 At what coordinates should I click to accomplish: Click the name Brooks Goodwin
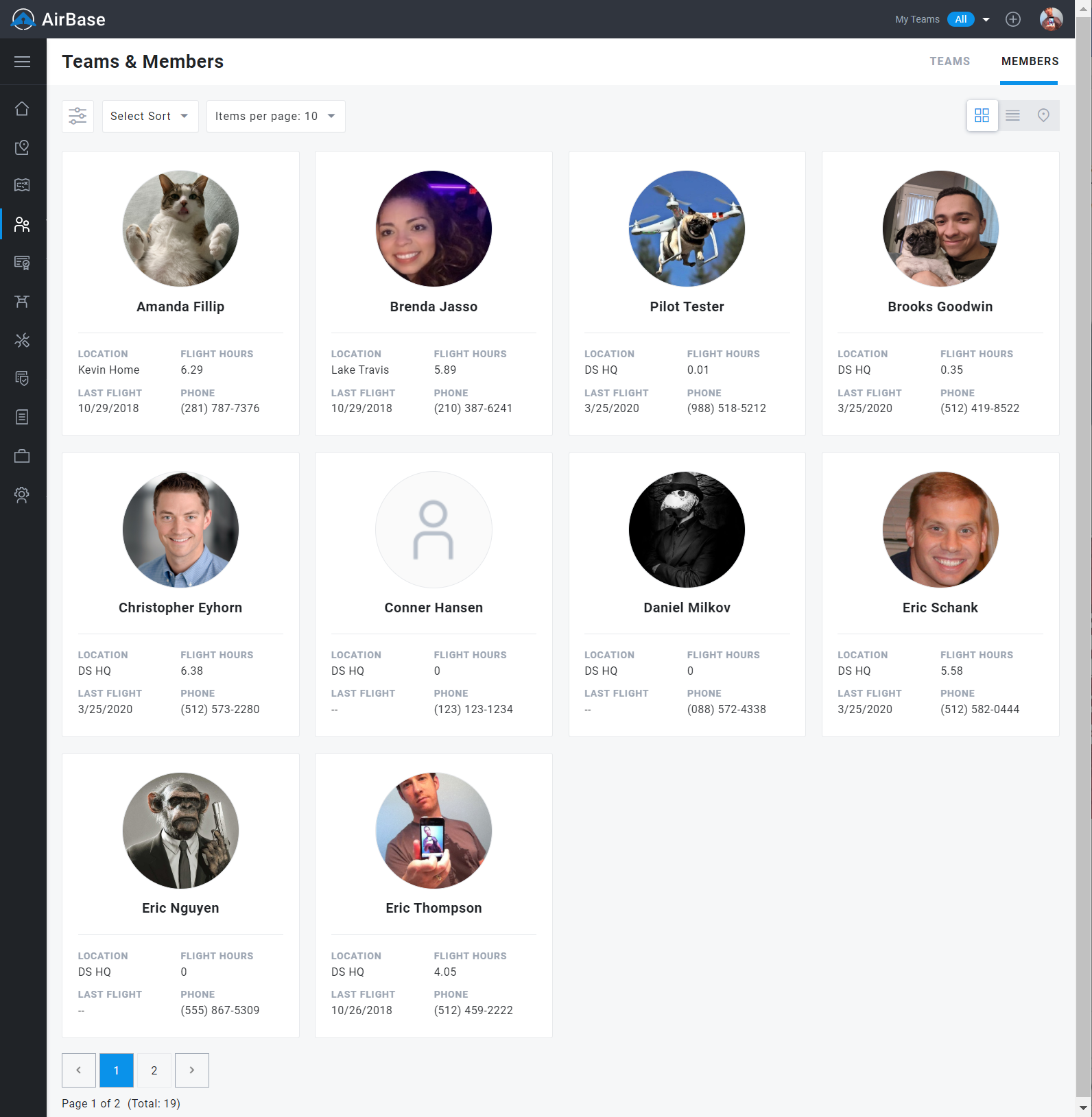click(940, 307)
